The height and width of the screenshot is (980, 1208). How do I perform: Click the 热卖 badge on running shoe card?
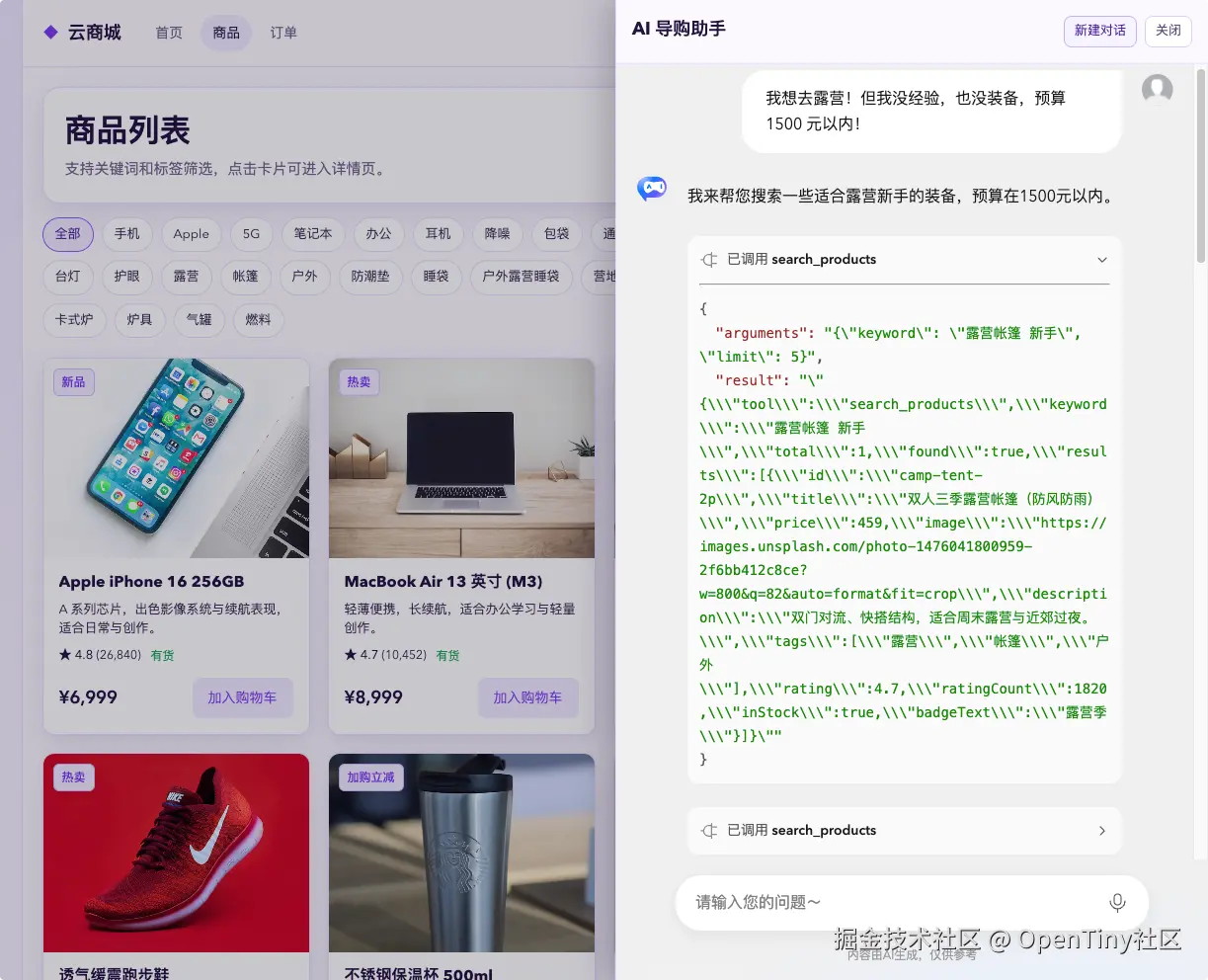tap(74, 777)
